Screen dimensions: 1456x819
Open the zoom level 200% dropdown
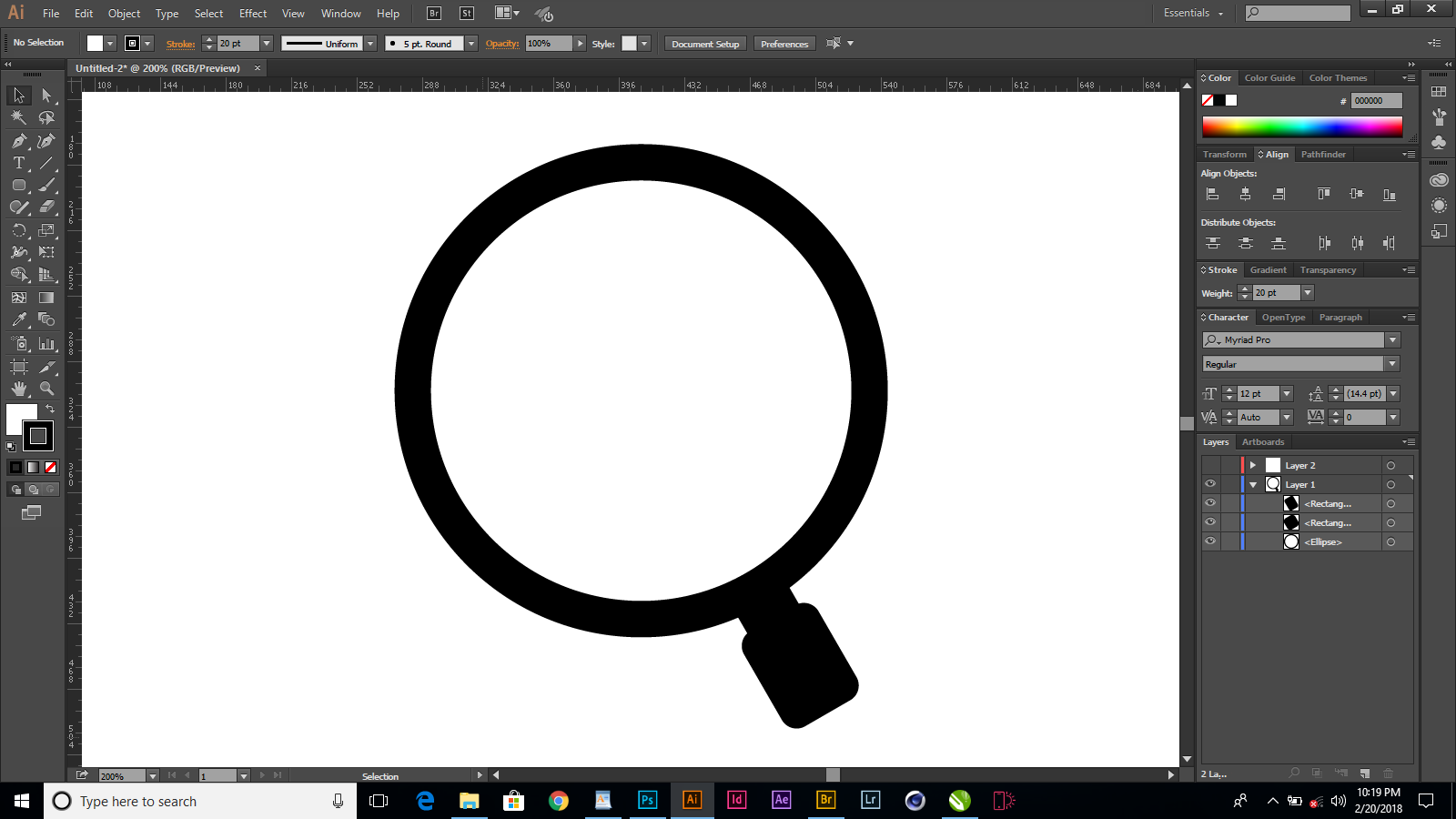coord(152,775)
